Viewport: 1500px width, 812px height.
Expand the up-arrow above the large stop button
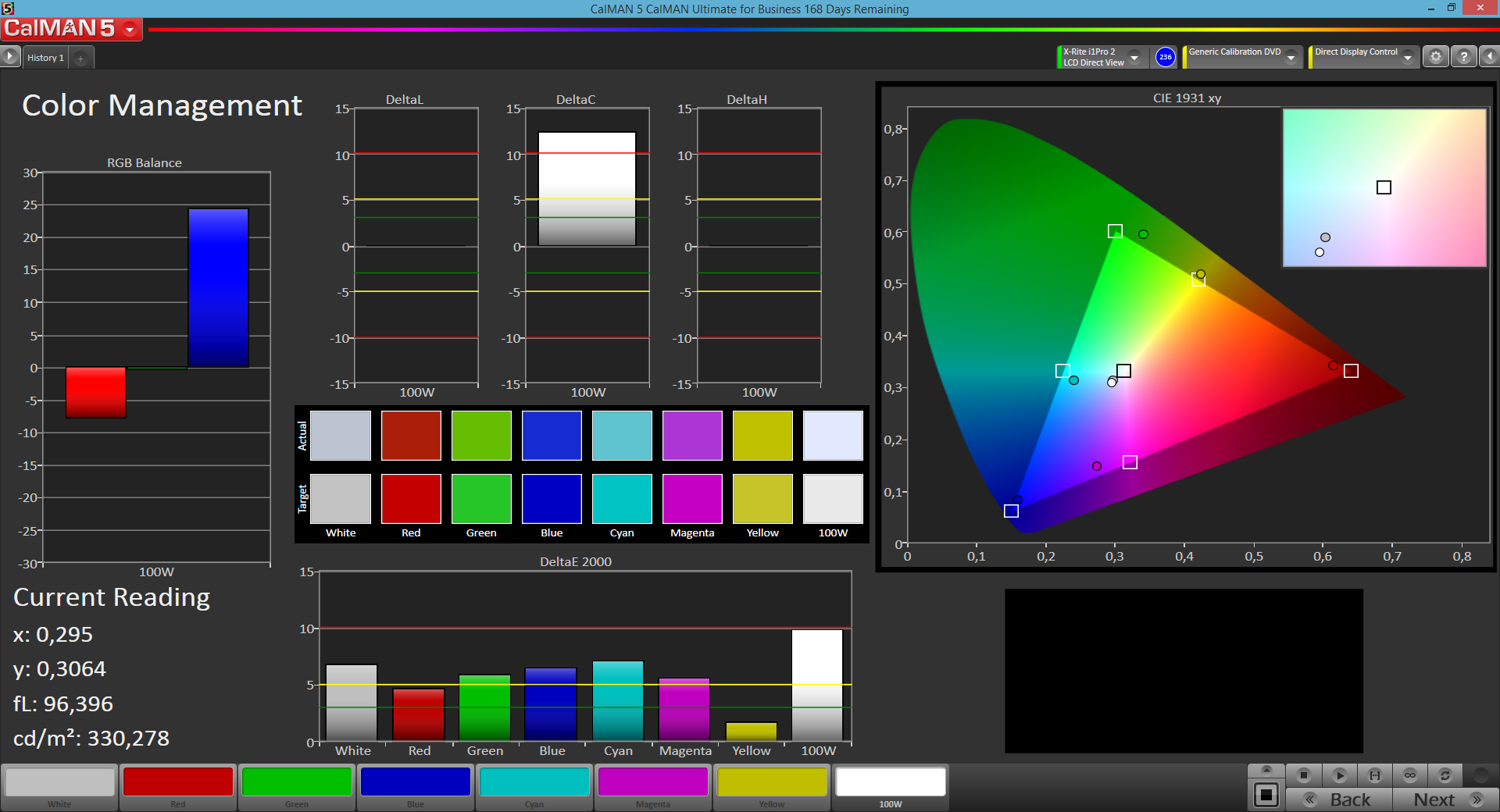[x=1266, y=771]
